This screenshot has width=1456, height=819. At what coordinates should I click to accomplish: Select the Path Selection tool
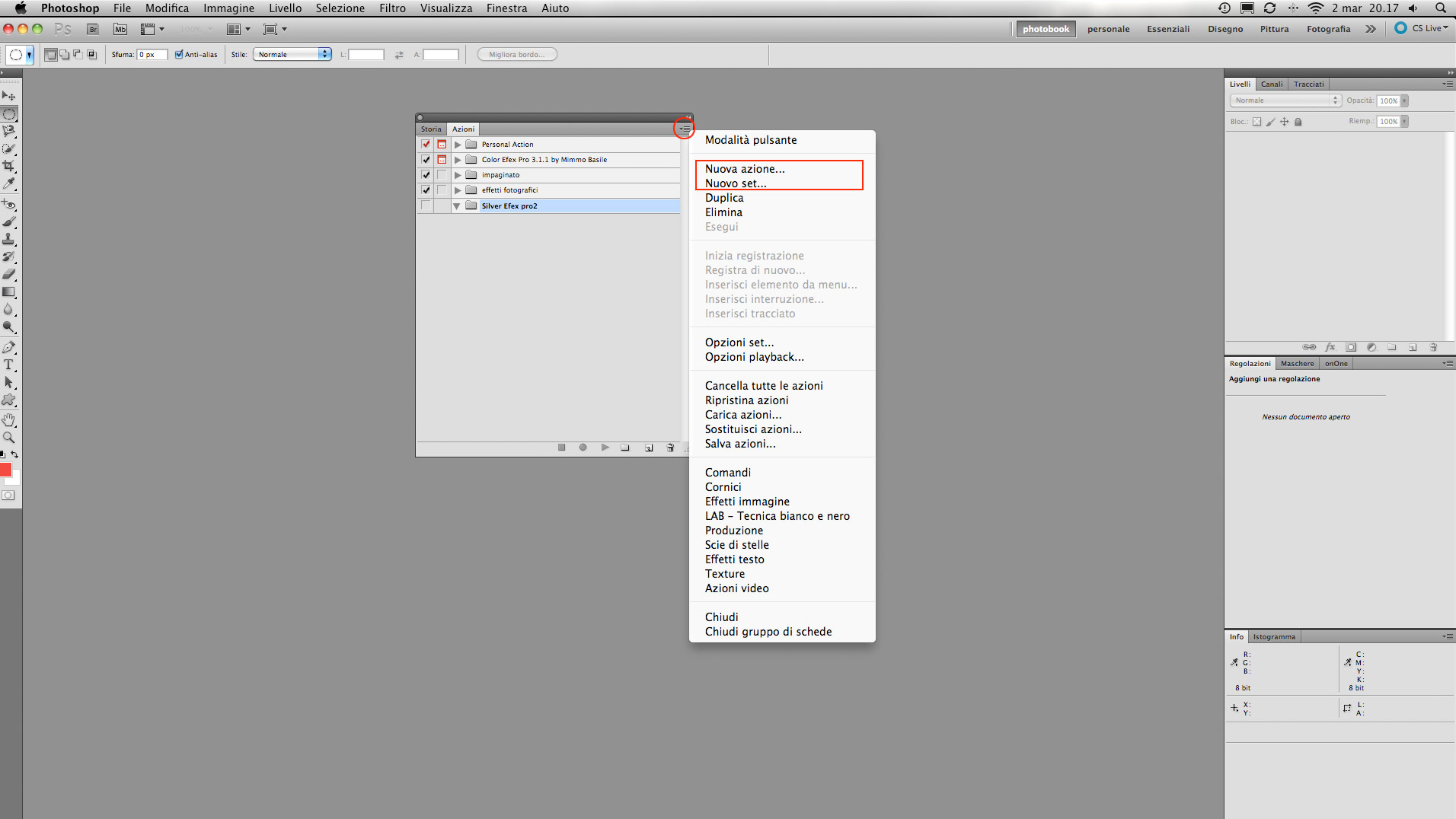click(x=9, y=382)
